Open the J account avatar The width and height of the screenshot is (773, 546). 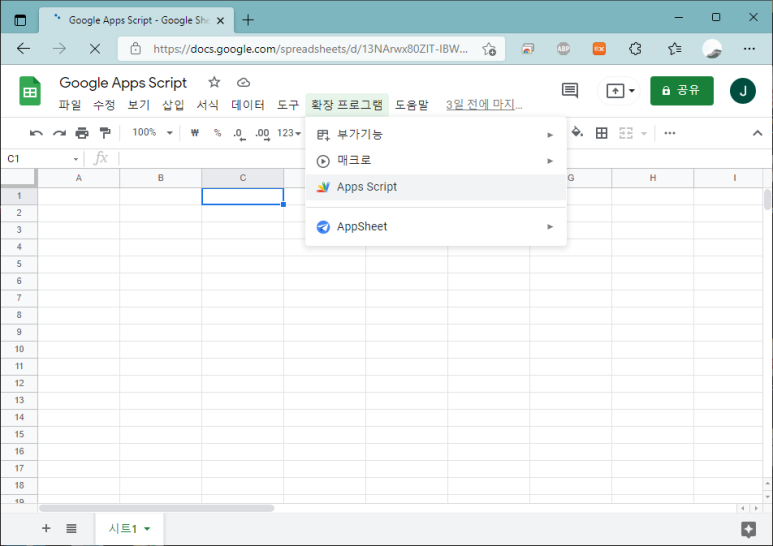point(742,91)
